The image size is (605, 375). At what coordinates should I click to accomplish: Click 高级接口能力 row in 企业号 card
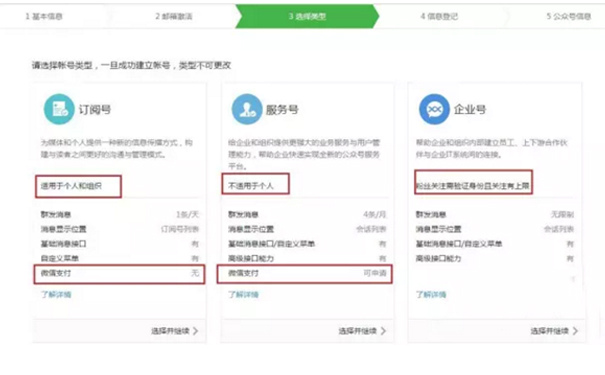click(495, 258)
